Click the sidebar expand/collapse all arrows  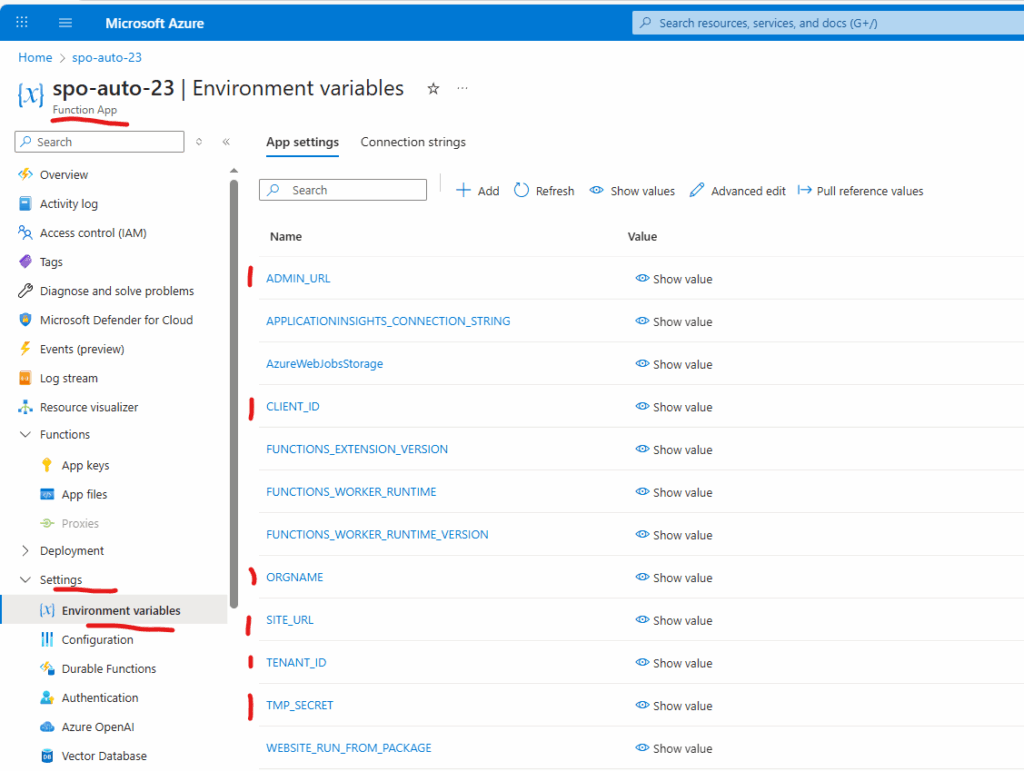[x=199, y=142]
